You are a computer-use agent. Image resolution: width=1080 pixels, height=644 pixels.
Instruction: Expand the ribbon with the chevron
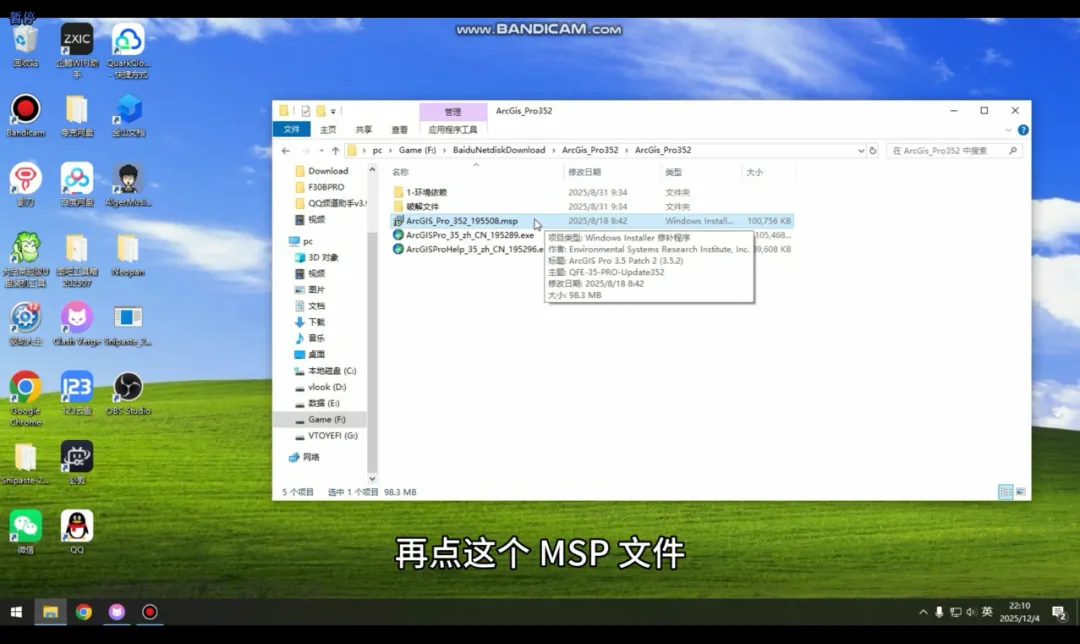[1008, 129]
